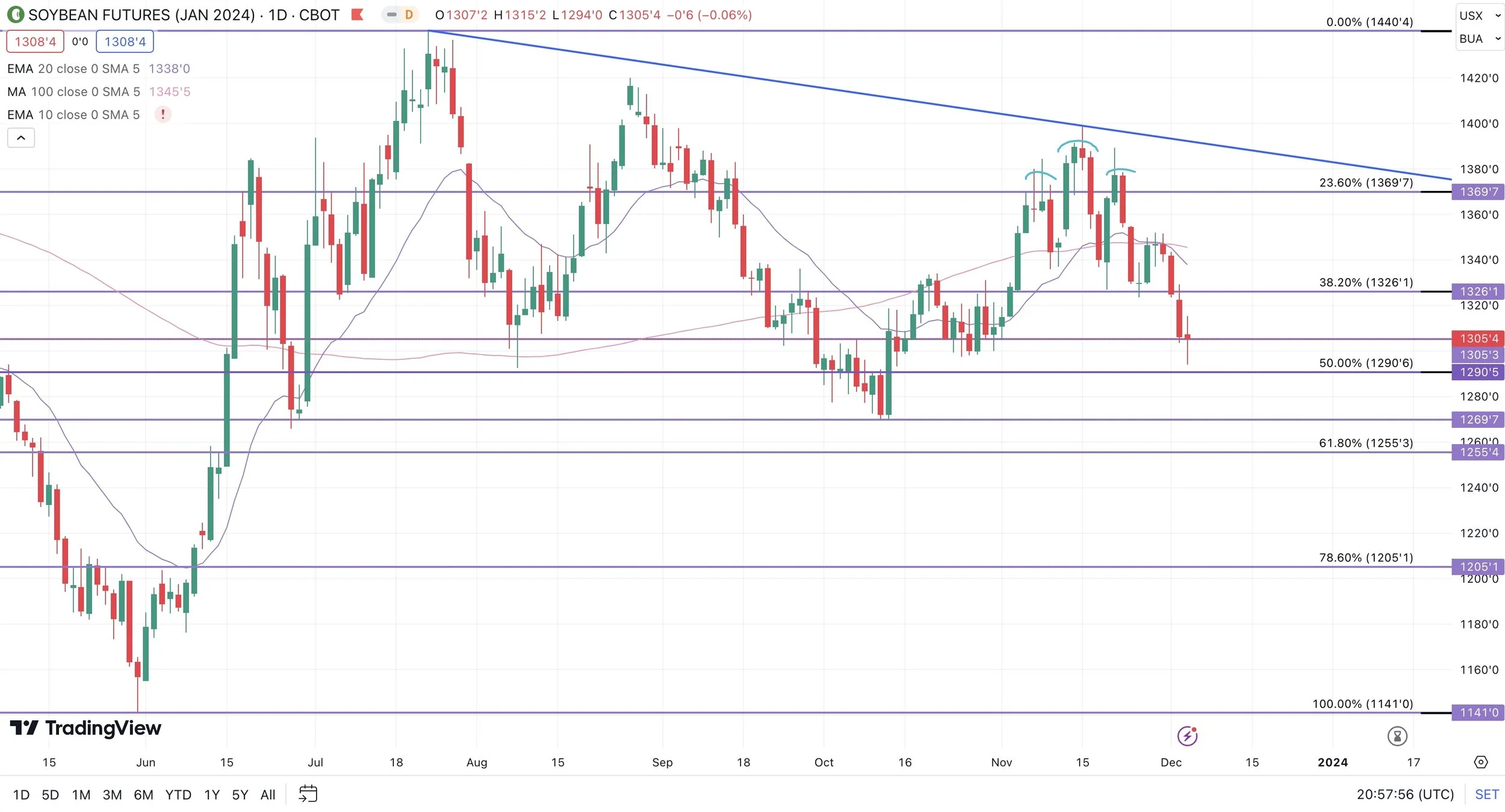Click the hourglass contract expiration icon
This screenshot has width=1505, height=812.
click(1397, 736)
